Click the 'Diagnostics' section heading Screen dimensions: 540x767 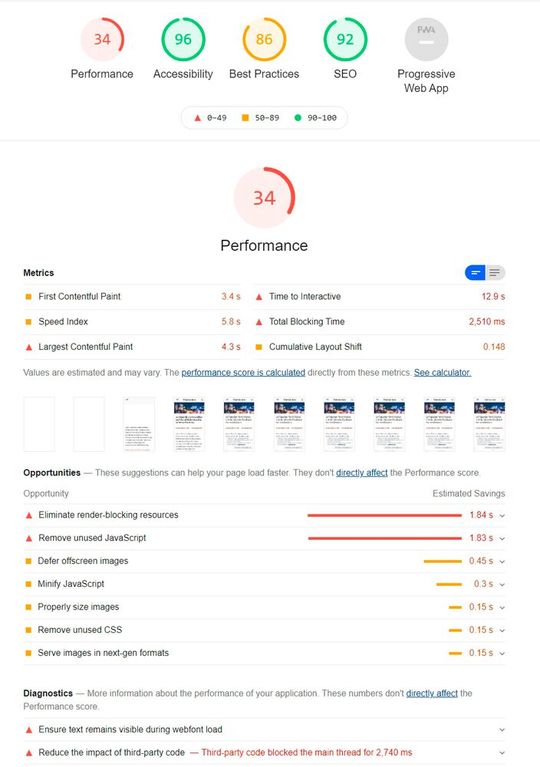tap(48, 693)
